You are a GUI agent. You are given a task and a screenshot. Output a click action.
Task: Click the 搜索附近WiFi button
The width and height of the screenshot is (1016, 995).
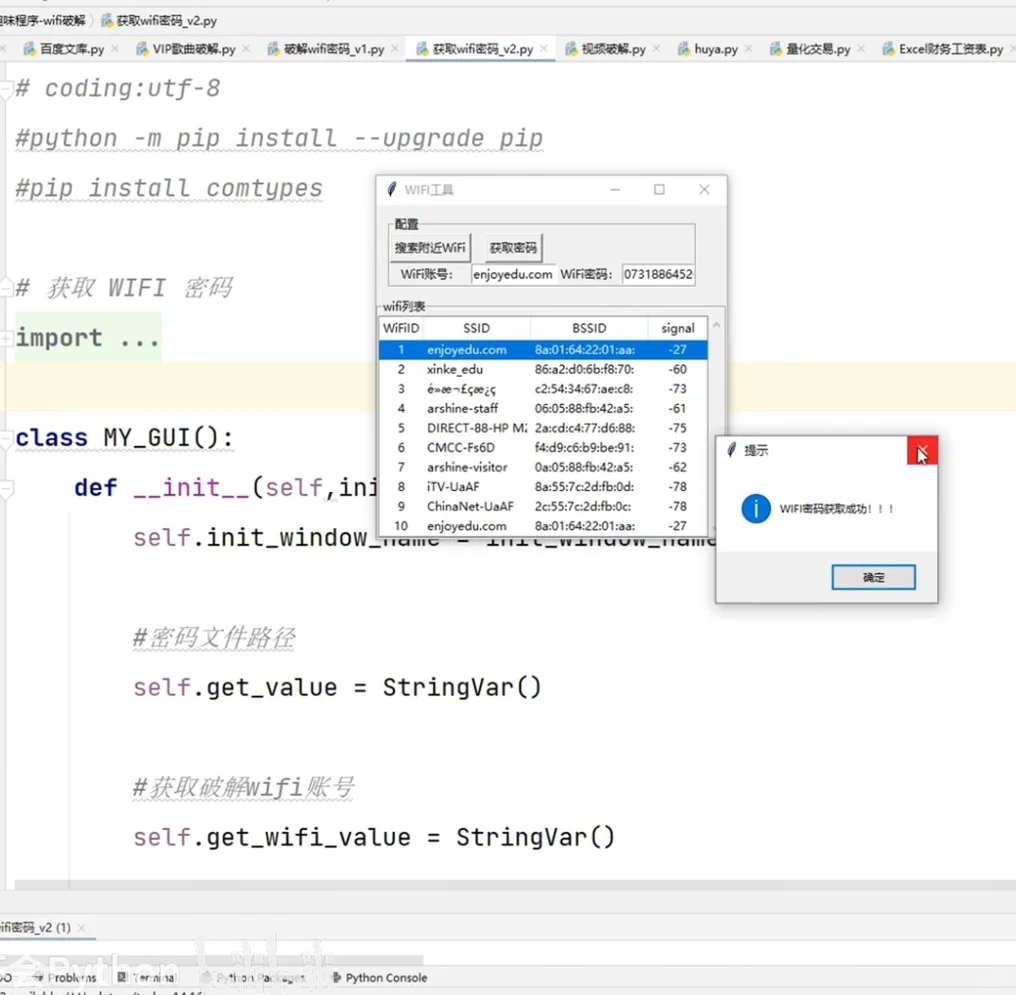click(x=430, y=247)
